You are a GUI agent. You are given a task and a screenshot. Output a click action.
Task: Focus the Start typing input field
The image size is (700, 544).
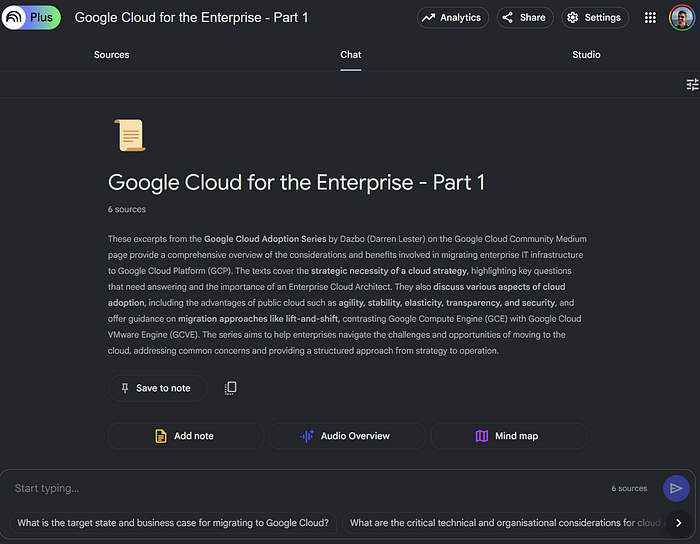click(x=308, y=488)
